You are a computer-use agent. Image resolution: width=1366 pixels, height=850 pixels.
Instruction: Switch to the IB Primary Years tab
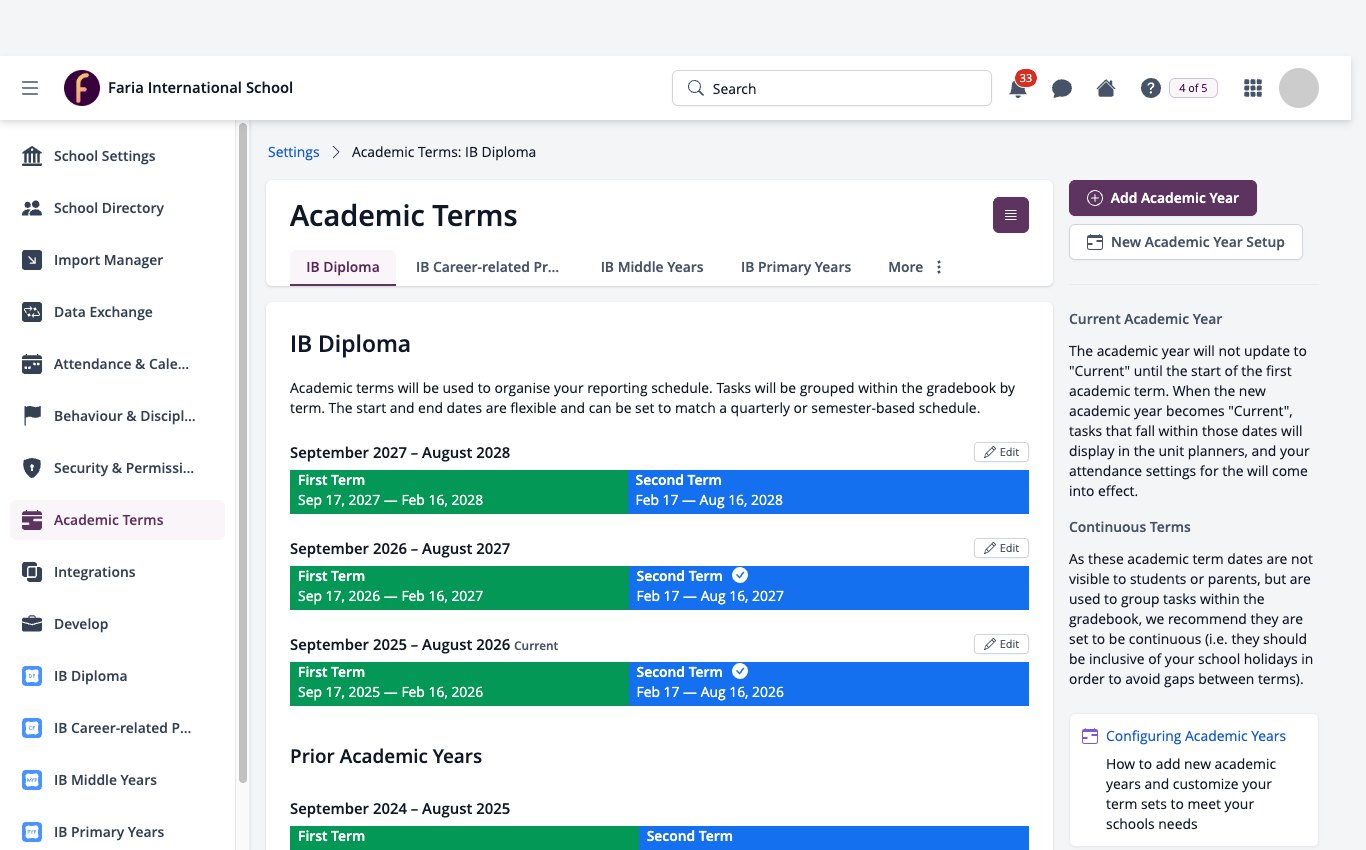click(x=796, y=267)
